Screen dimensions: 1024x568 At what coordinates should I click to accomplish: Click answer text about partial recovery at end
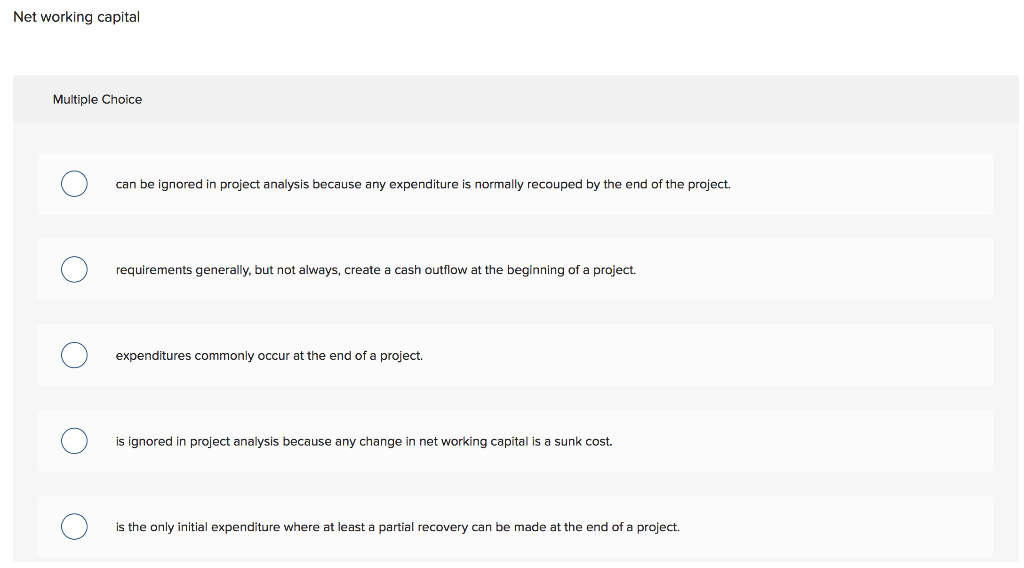pyautogui.click(x=397, y=527)
